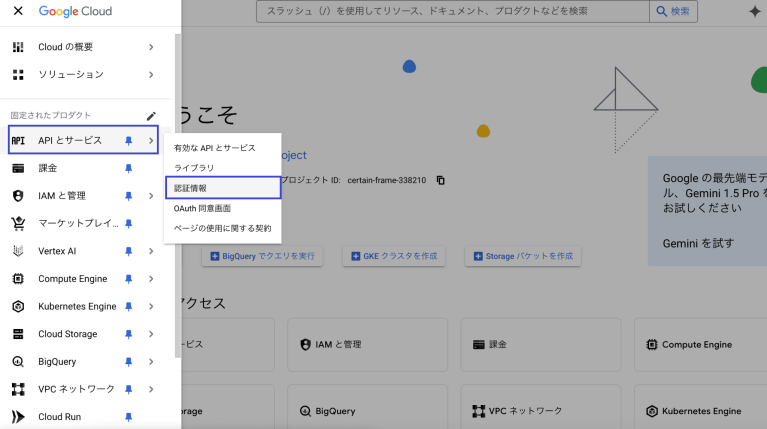Click the Cloud Run icon
The image size is (767, 429).
tap(18, 417)
